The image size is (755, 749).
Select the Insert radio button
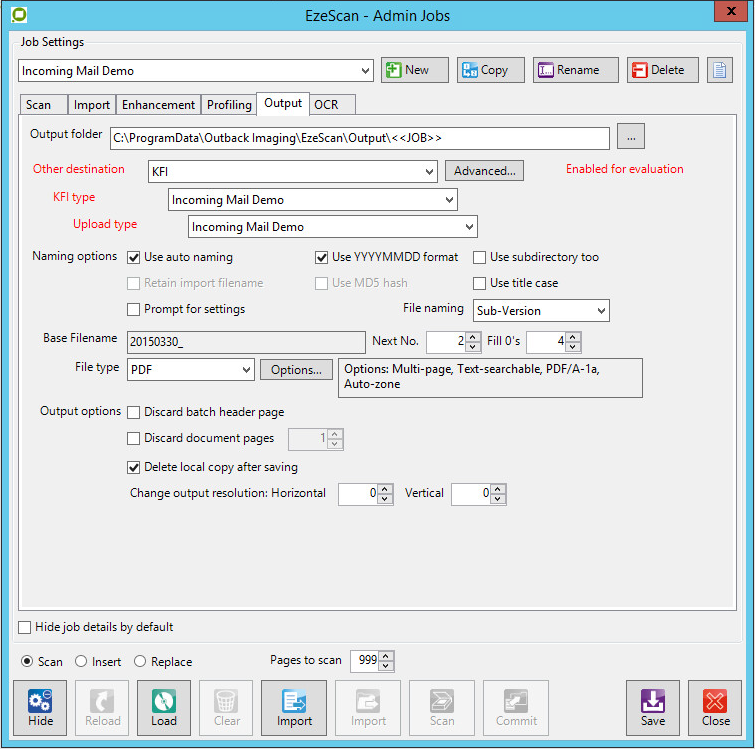pos(81,662)
